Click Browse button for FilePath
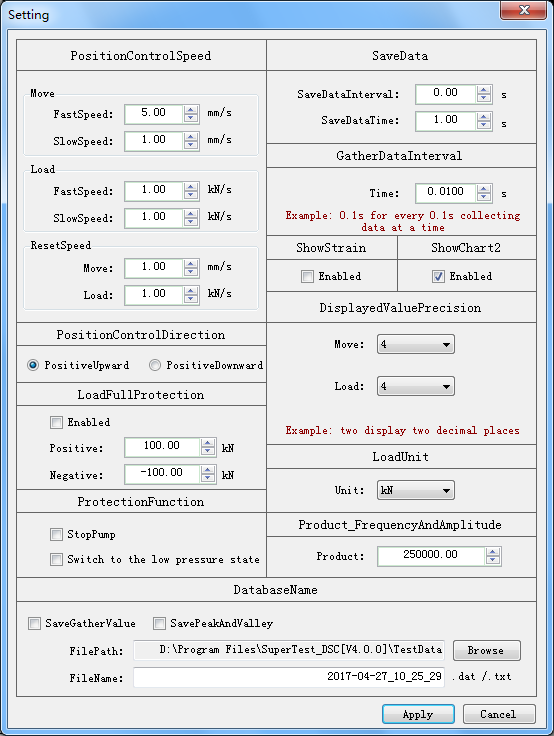Image resolution: width=554 pixels, height=736 pixels. tap(487, 650)
